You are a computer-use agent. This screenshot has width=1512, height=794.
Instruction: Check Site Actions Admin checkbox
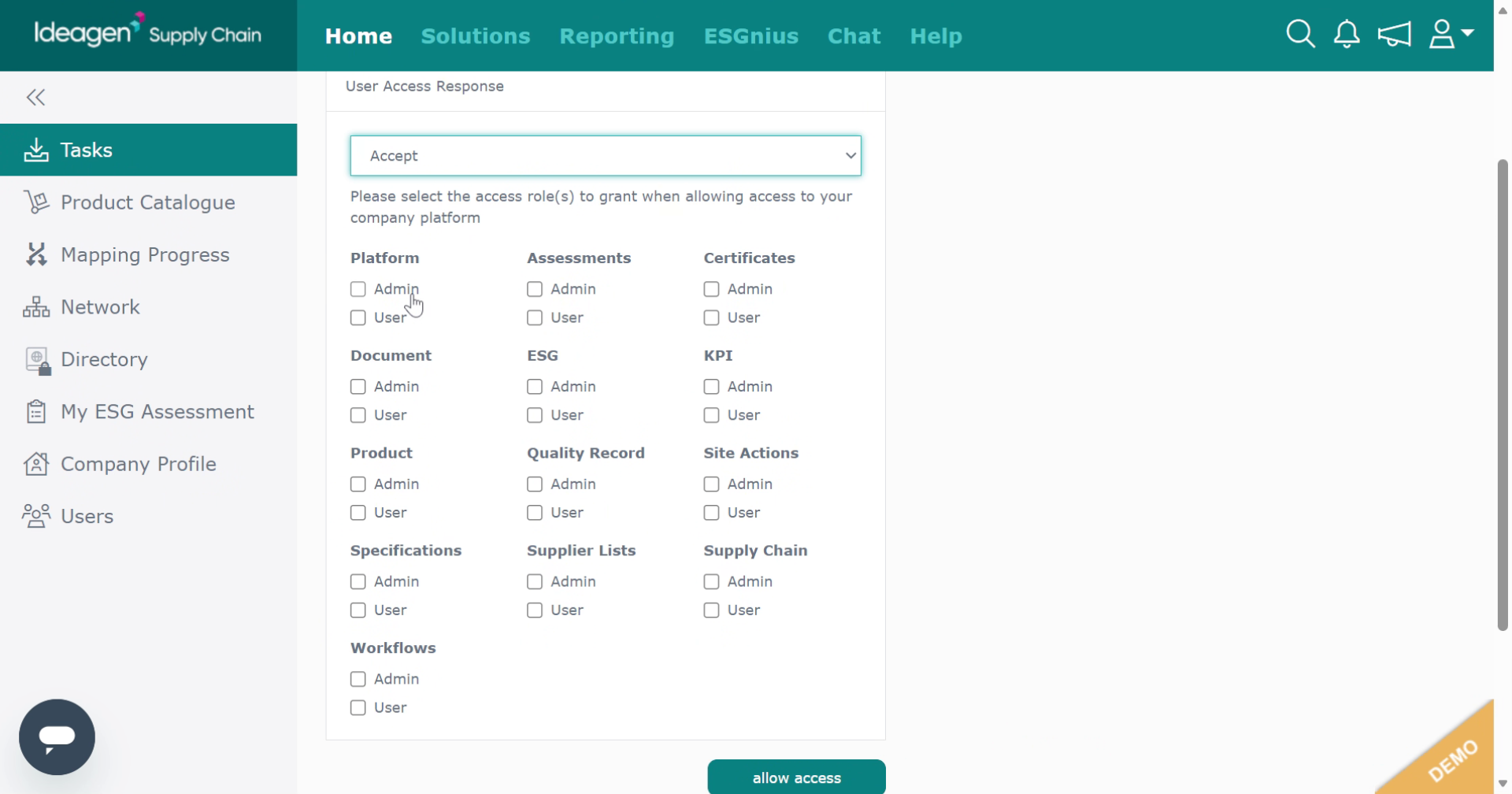[x=711, y=484]
